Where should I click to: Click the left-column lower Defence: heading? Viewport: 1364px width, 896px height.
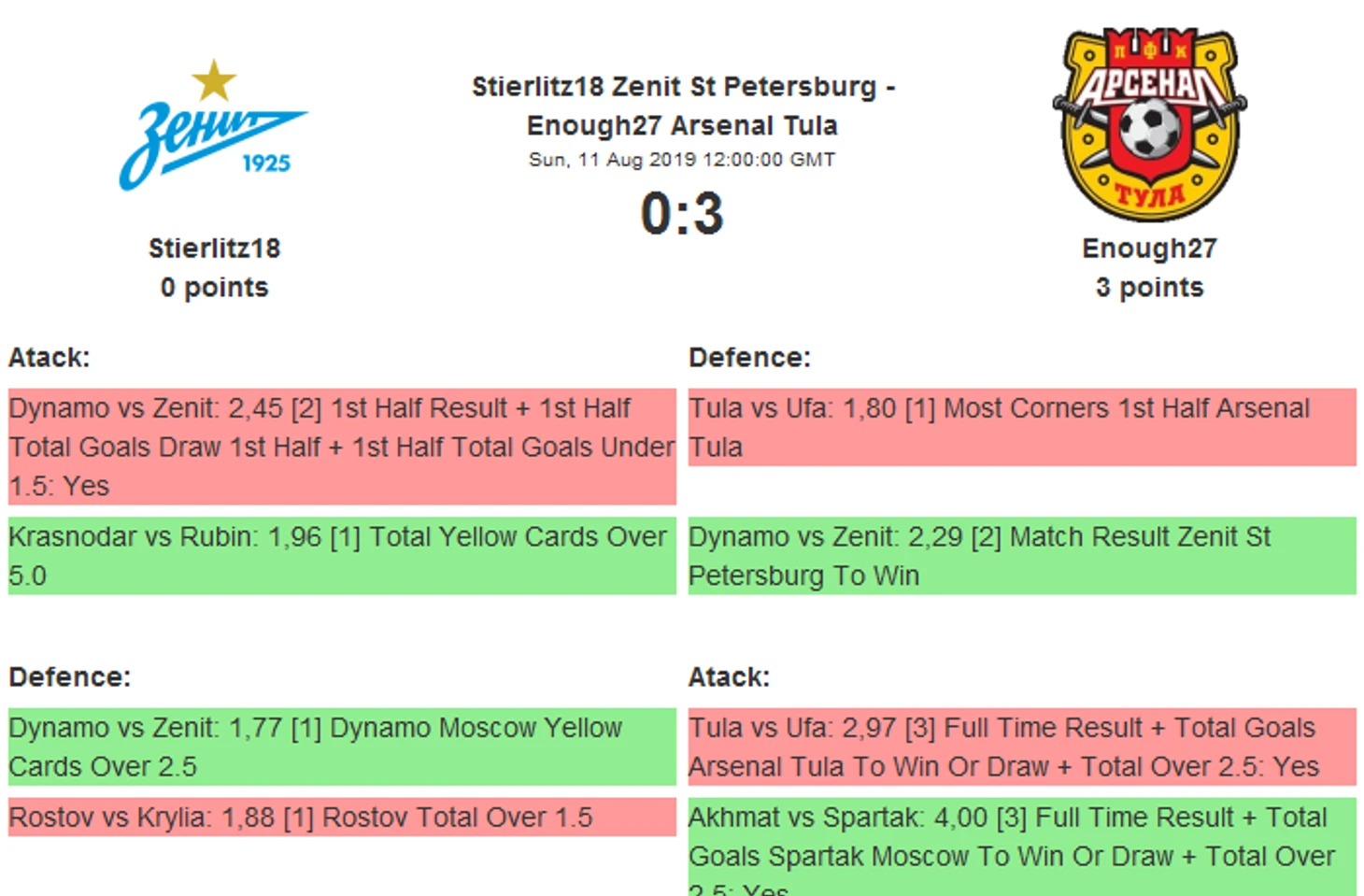(x=70, y=677)
